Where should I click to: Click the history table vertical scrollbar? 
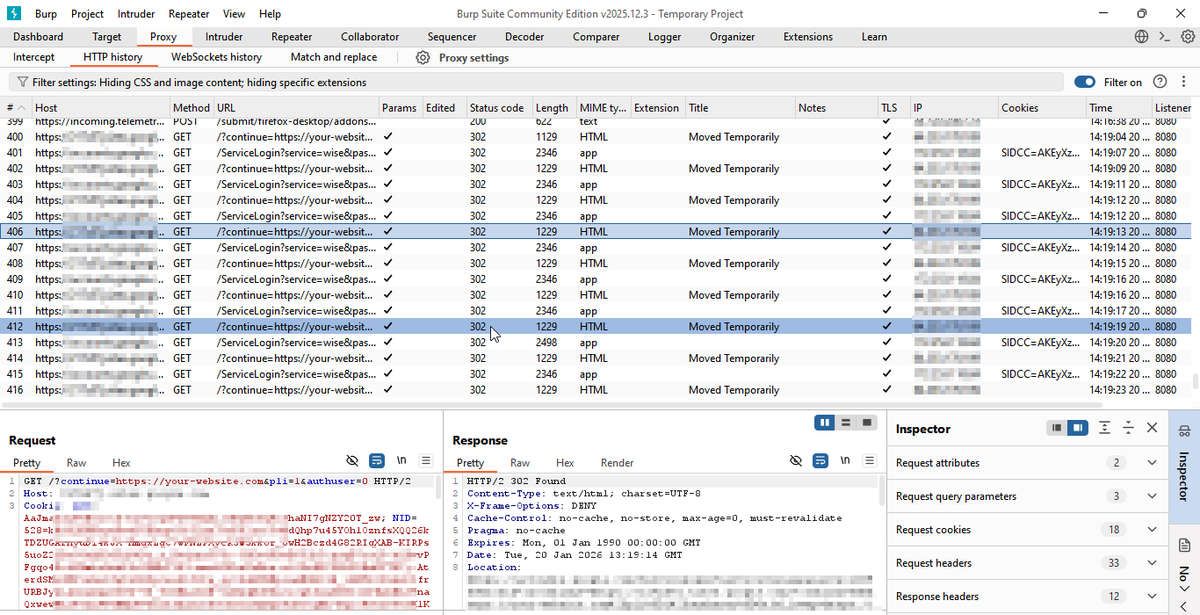[x=1195, y=383]
